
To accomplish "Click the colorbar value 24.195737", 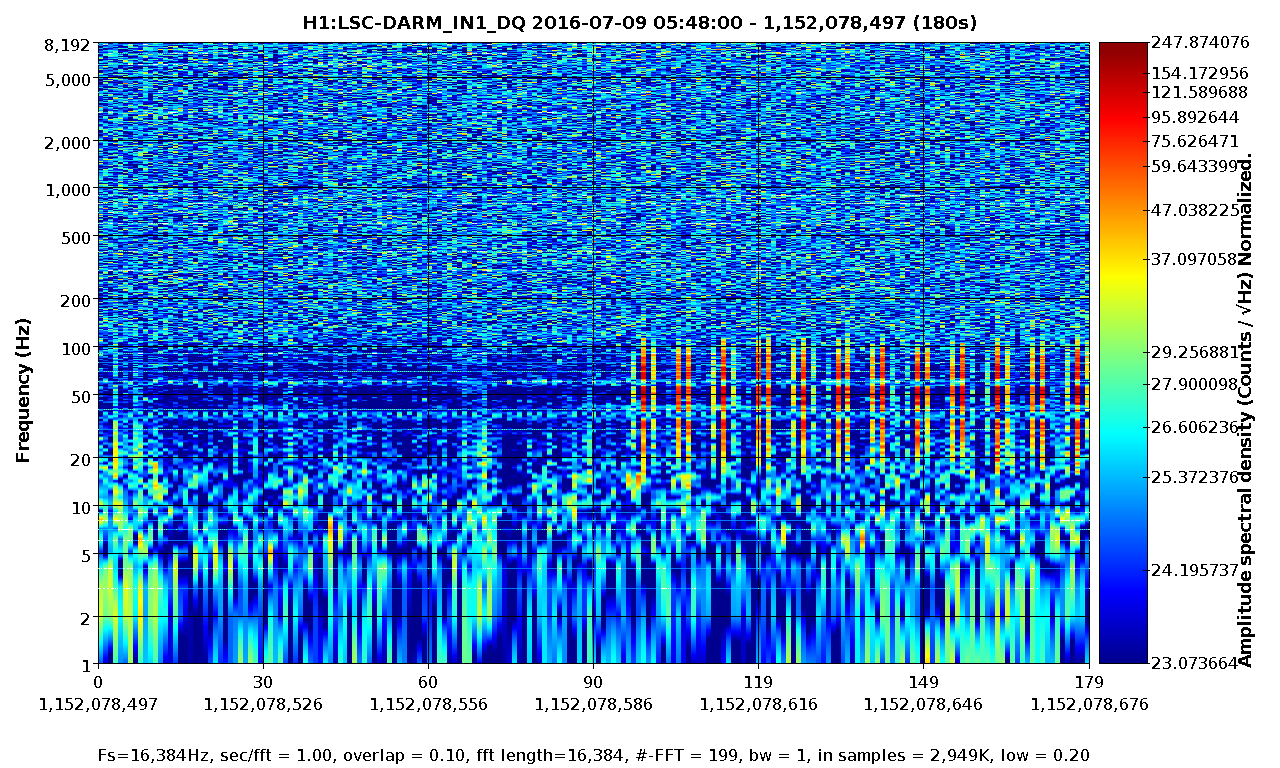I will tap(1196, 570).
